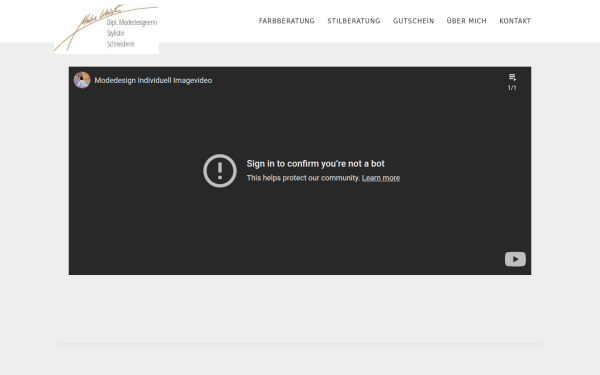Go to the STILBERATUNG page
This screenshot has height=375, width=600.
(354, 21)
